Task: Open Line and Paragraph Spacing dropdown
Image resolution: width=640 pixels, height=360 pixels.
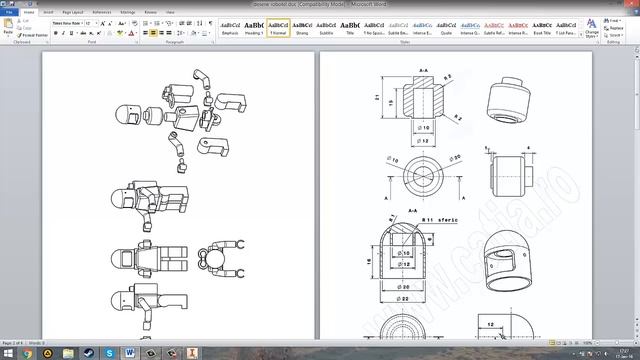Action: click(180, 33)
